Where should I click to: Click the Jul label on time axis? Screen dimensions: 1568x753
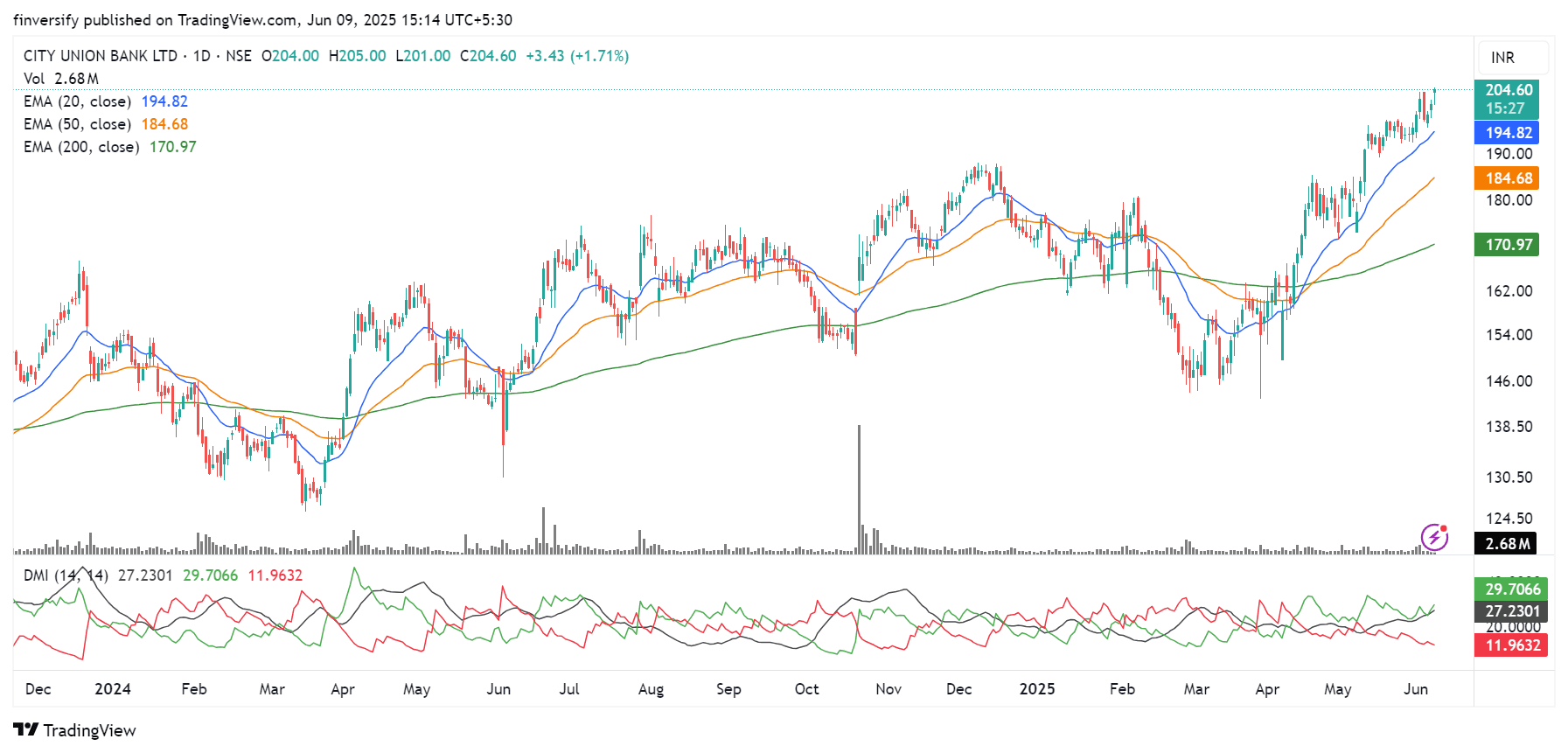coord(569,689)
